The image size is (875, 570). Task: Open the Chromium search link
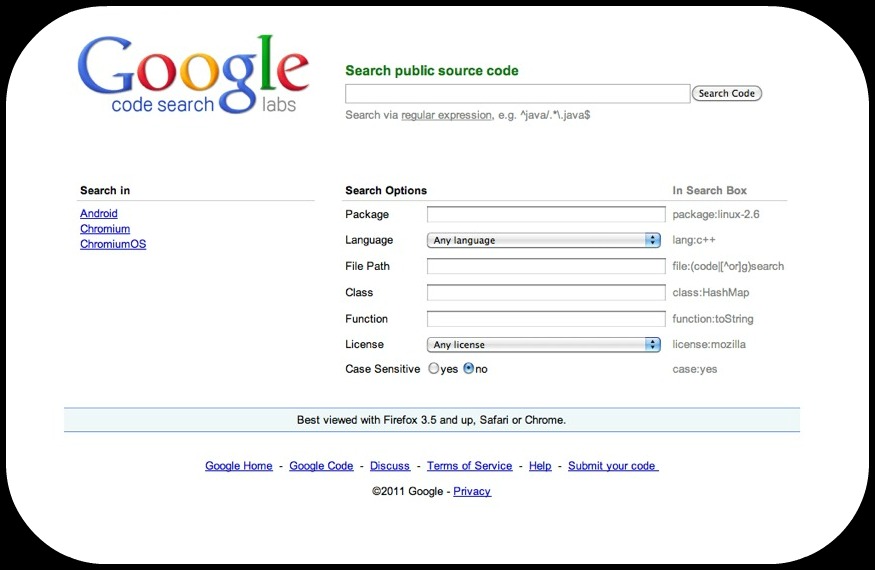tap(105, 229)
